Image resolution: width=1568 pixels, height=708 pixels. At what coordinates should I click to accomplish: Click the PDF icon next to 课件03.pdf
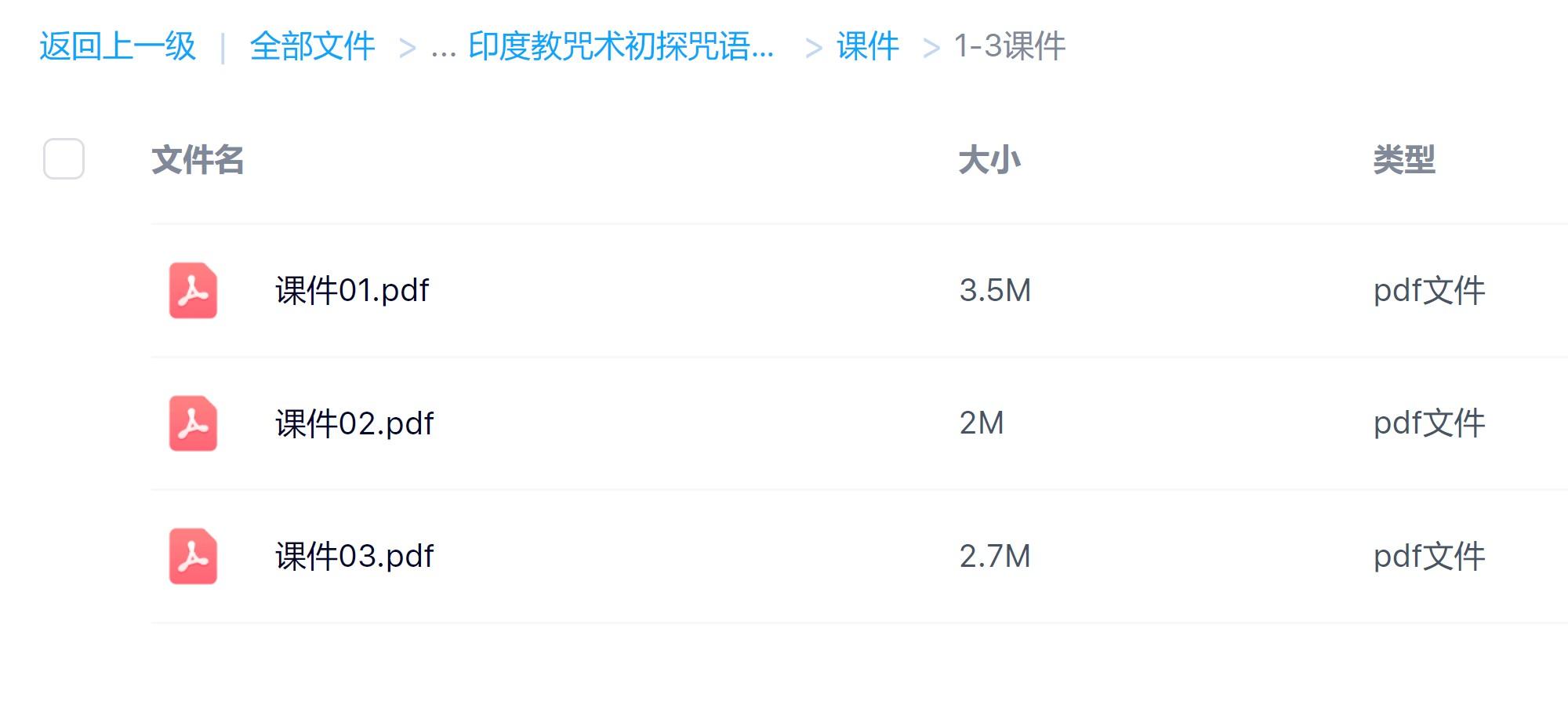click(193, 557)
